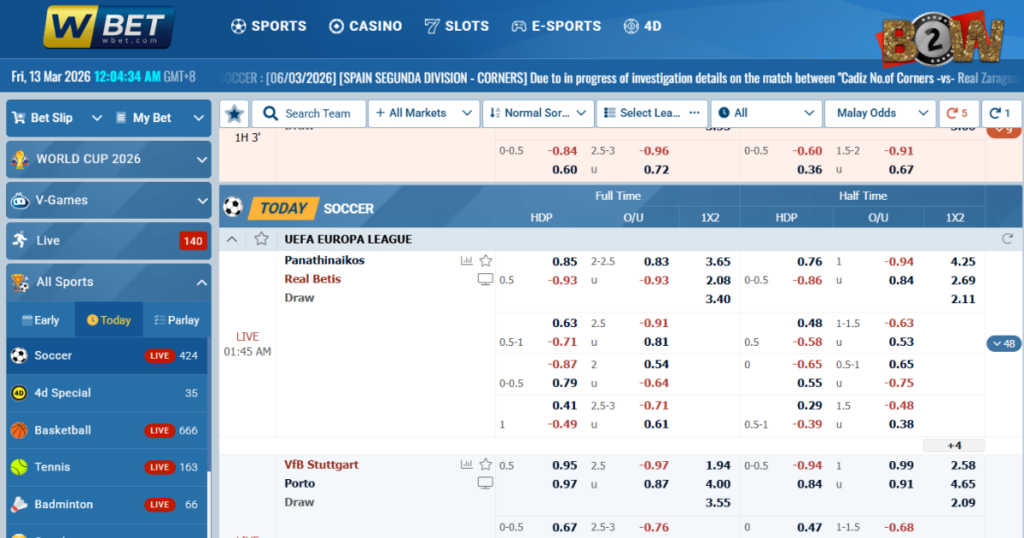Open stats chart for Panathinaikos match
This screenshot has width=1024, height=538.
click(x=466, y=261)
